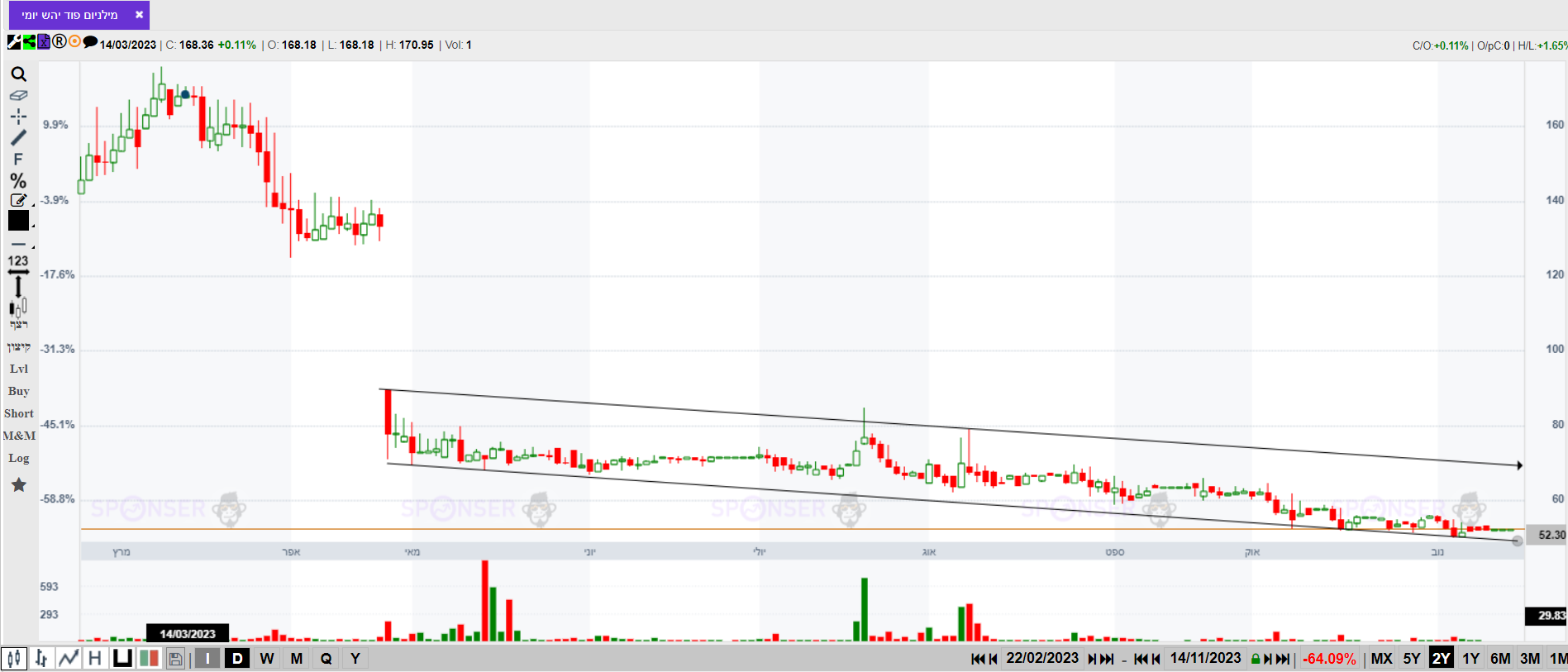Click the favorites star icon

coord(18,485)
